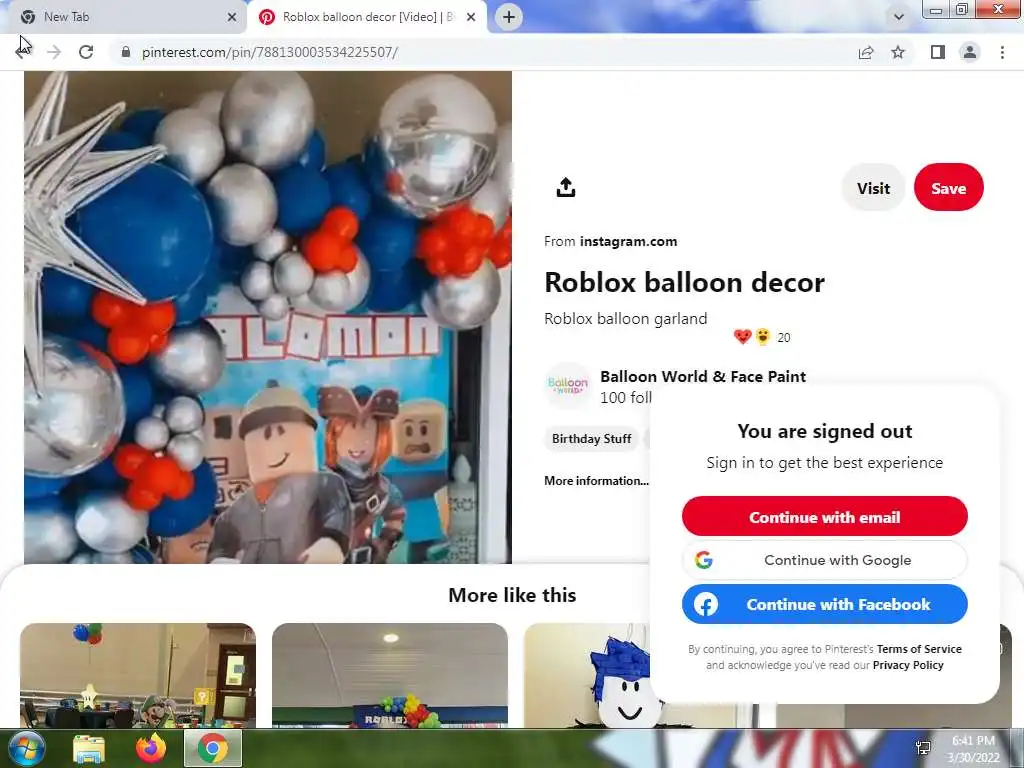
Task: Choose Continue with email
Action: (x=825, y=517)
